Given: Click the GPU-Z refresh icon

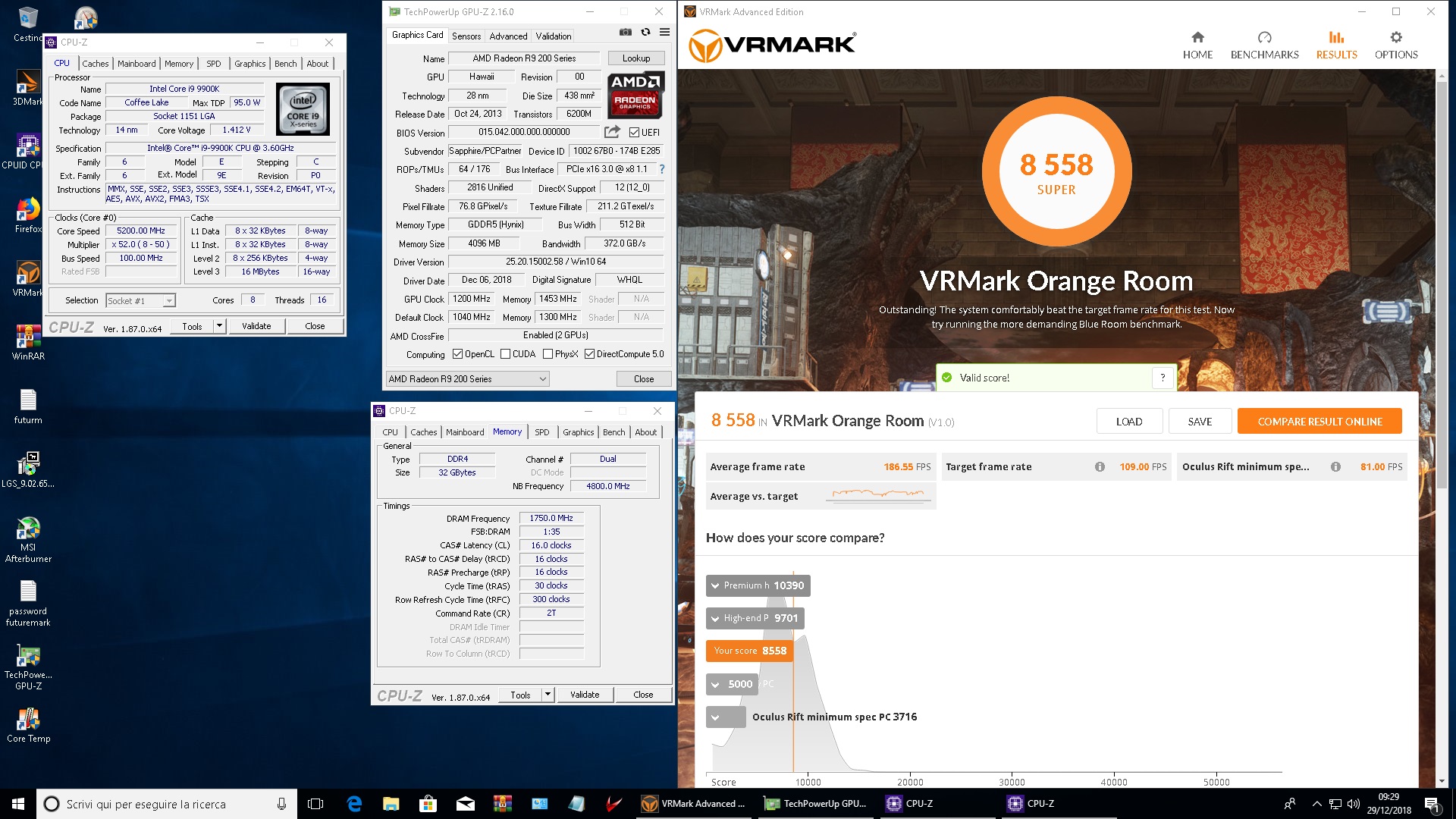Looking at the screenshot, I should (645, 33).
